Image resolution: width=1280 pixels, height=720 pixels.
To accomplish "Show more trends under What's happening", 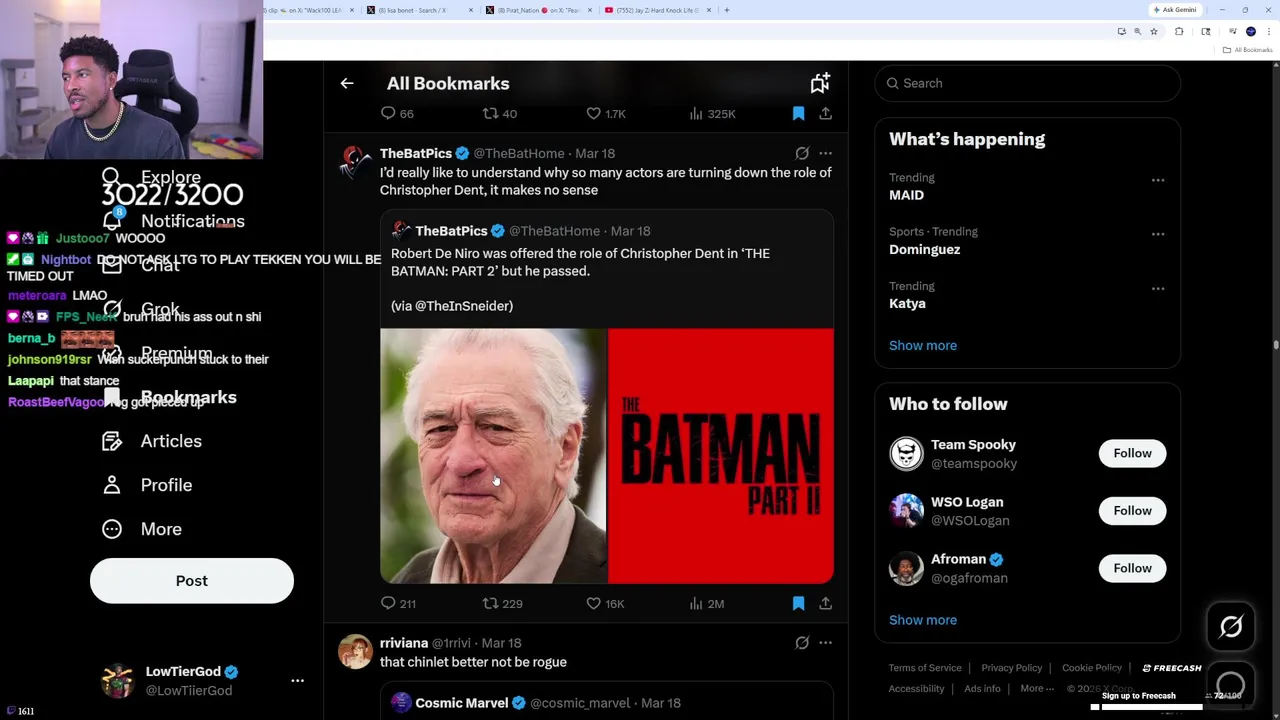I will 923,346.
